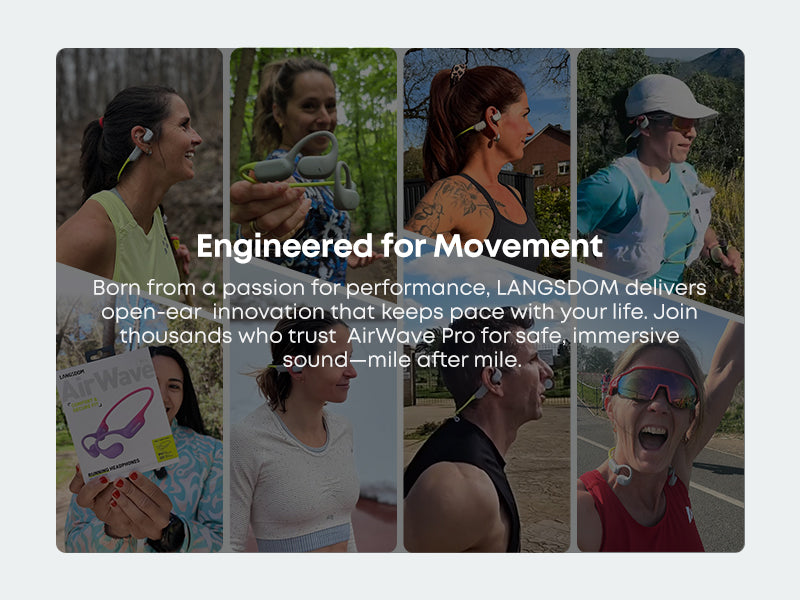Click the white running cap
The image size is (800, 600).
[668, 97]
